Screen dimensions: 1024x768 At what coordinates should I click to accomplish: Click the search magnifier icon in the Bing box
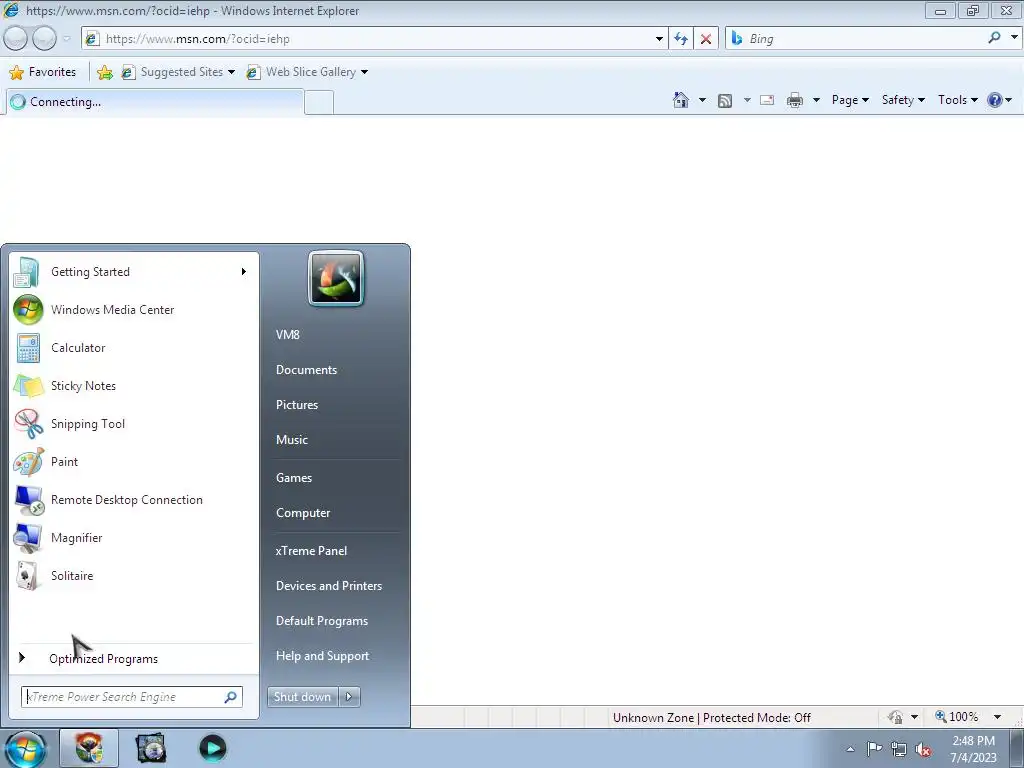tap(994, 38)
